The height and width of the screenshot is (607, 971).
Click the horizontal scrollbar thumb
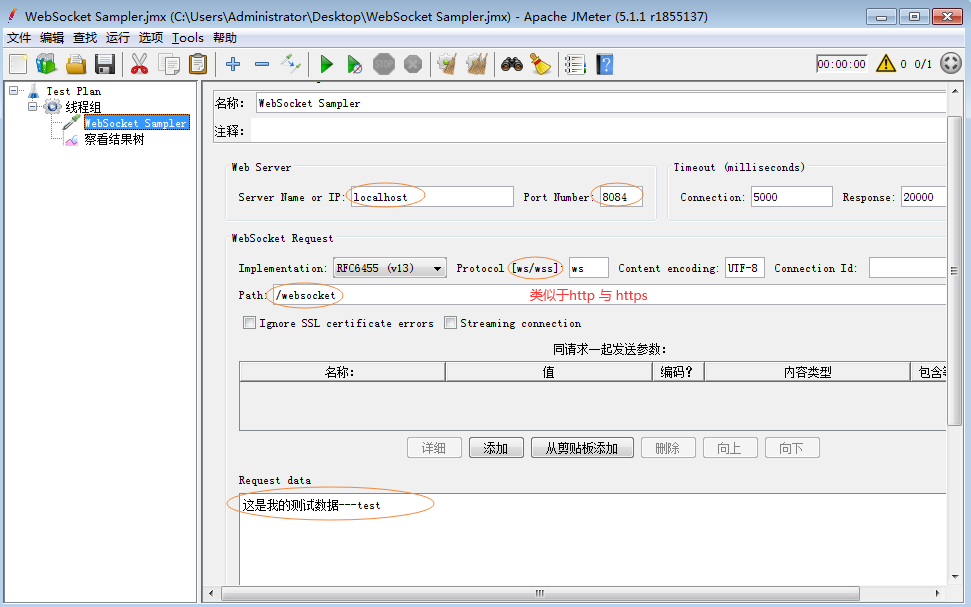(x=540, y=593)
